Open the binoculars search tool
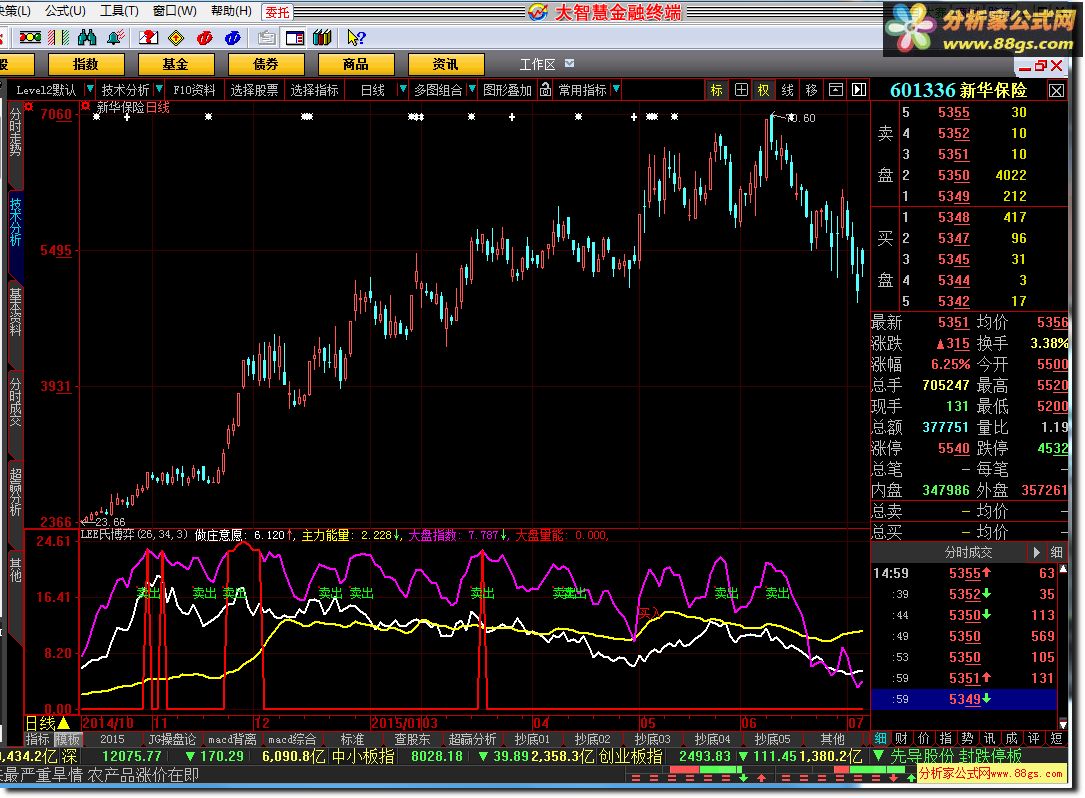 [87, 37]
